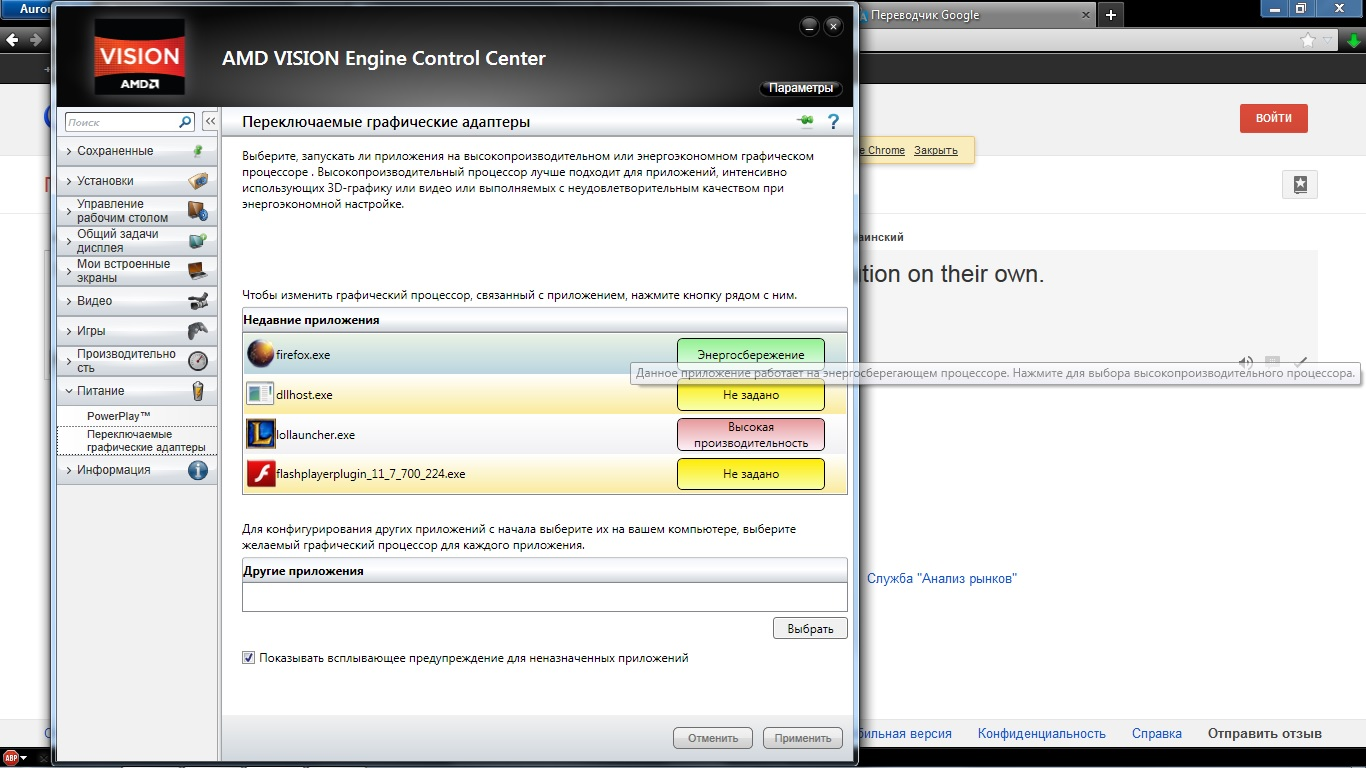Toggle lollauncher.exe Высокая производительность button
The width and height of the screenshot is (1366, 768).
tap(750, 435)
